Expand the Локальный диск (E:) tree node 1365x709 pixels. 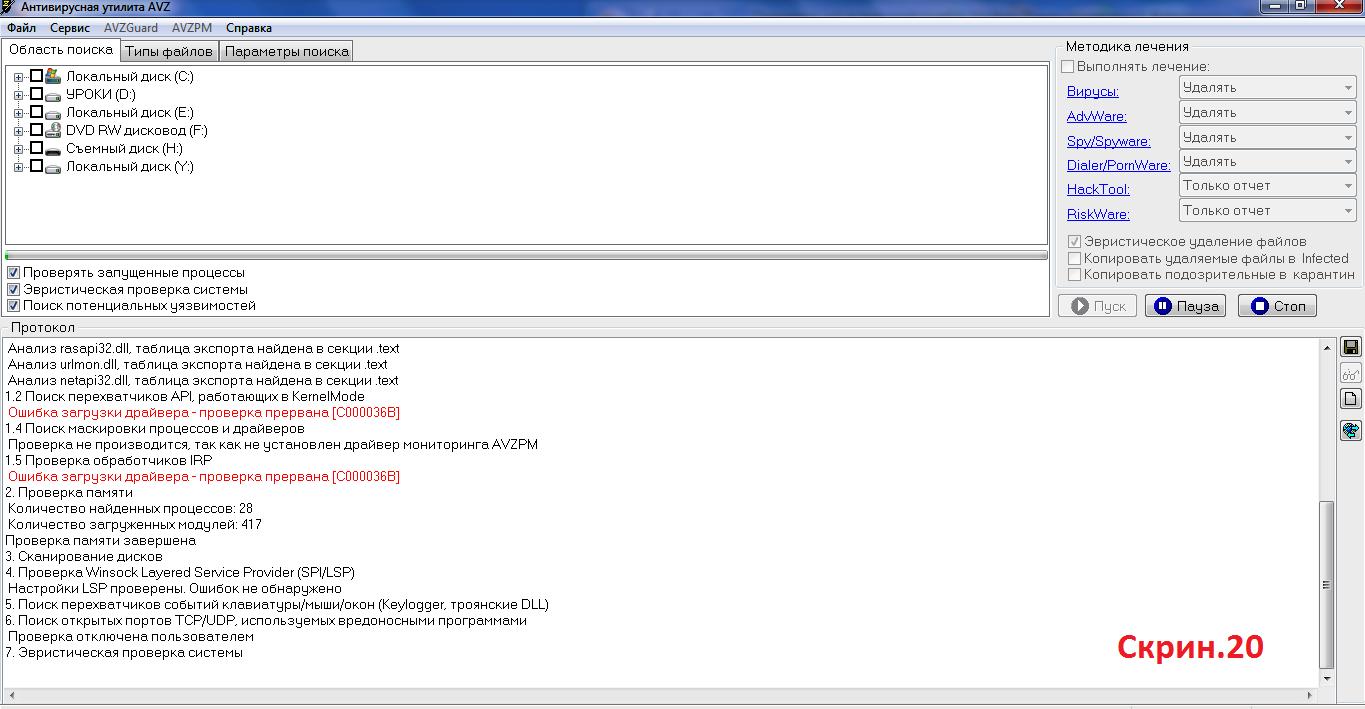(x=18, y=113)
